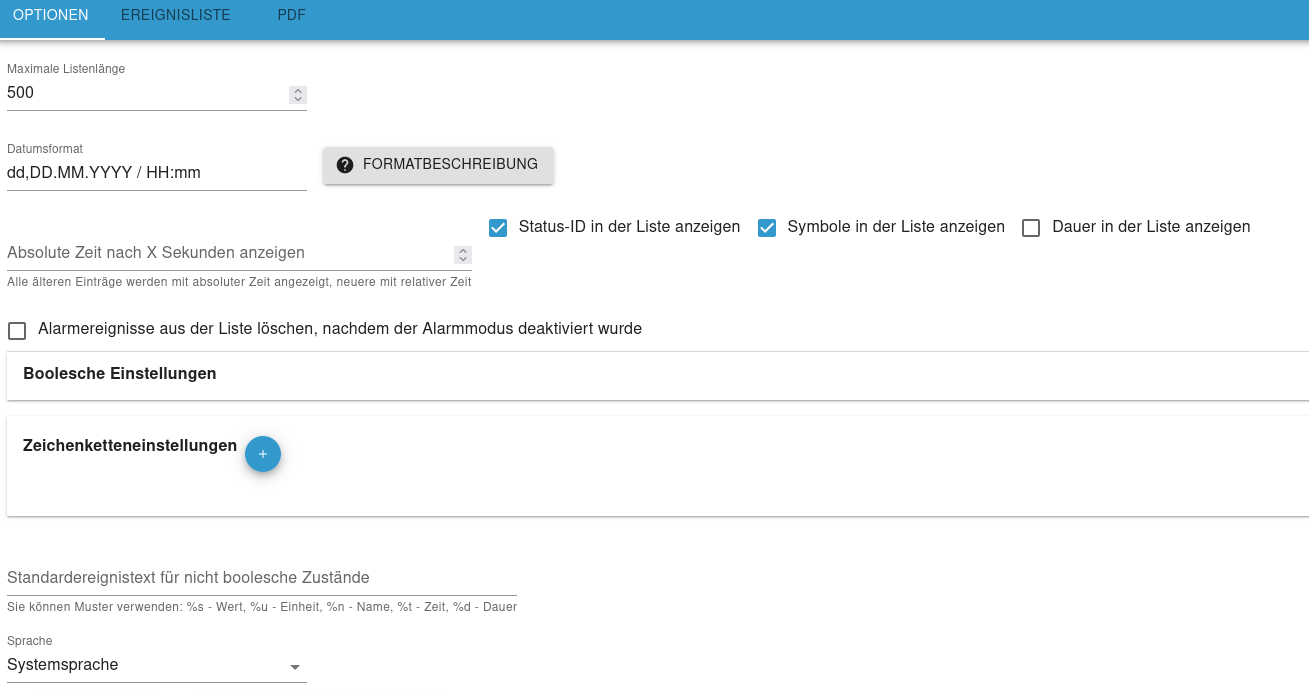Add a new Zeichenketteneinstellungen entry with plus button
The width and height of the screenshot is (1309, 693).
(263, 454)
